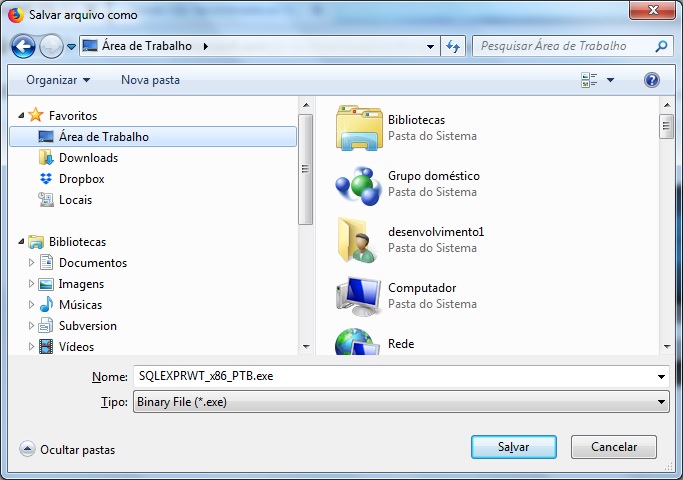Click the Computador item label
Screen dimensions: 683x480
tap(422, 287)
